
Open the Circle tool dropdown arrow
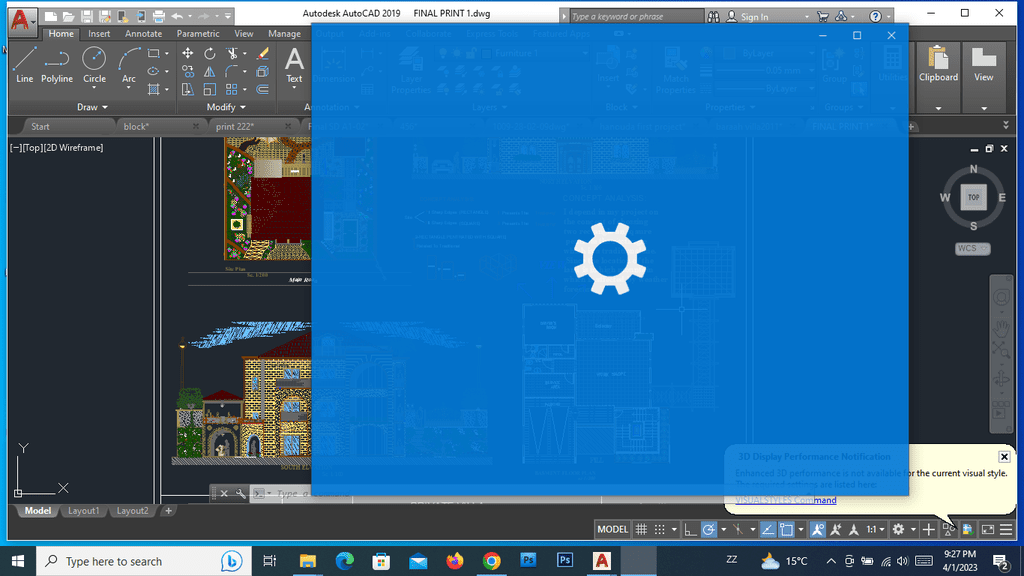(94, 88)
